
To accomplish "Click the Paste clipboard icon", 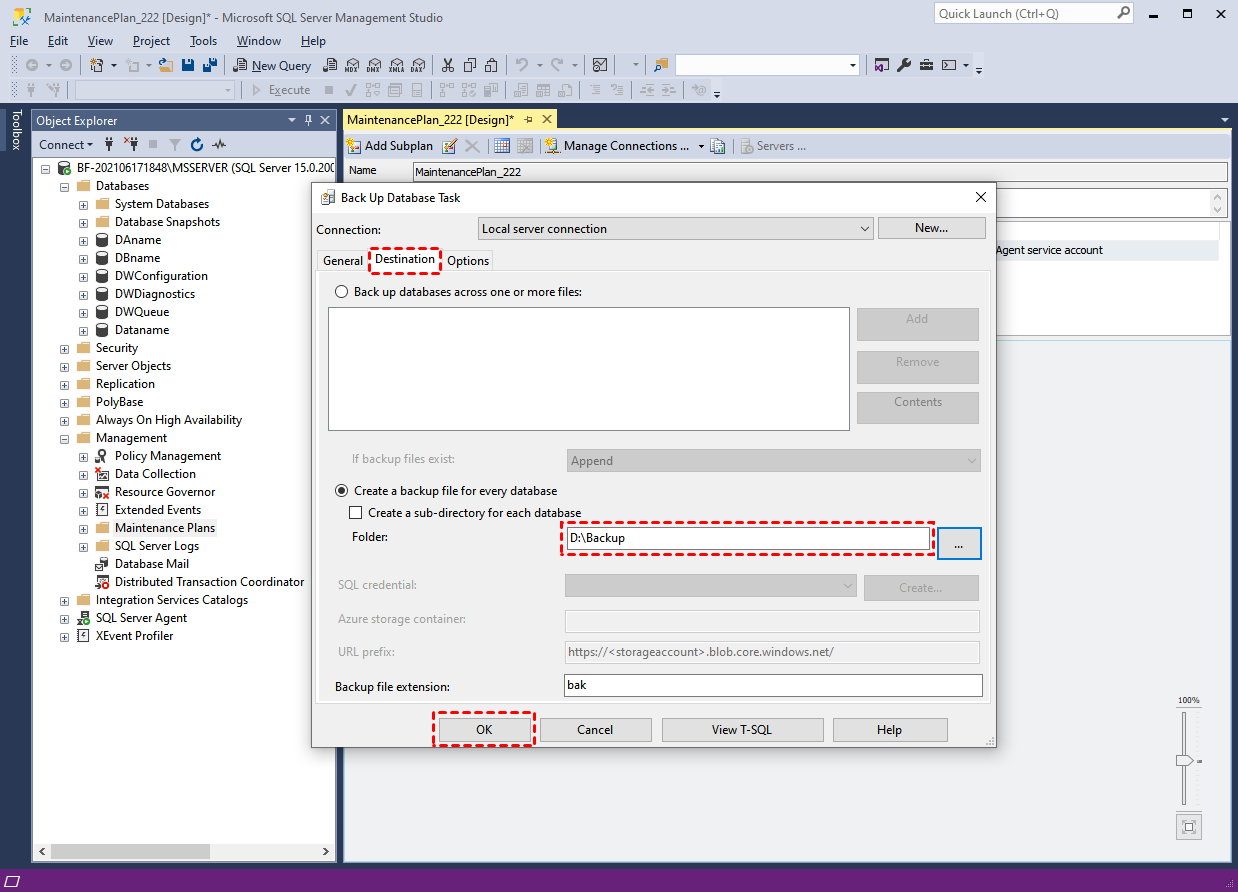I will click(x=491, y=65).
